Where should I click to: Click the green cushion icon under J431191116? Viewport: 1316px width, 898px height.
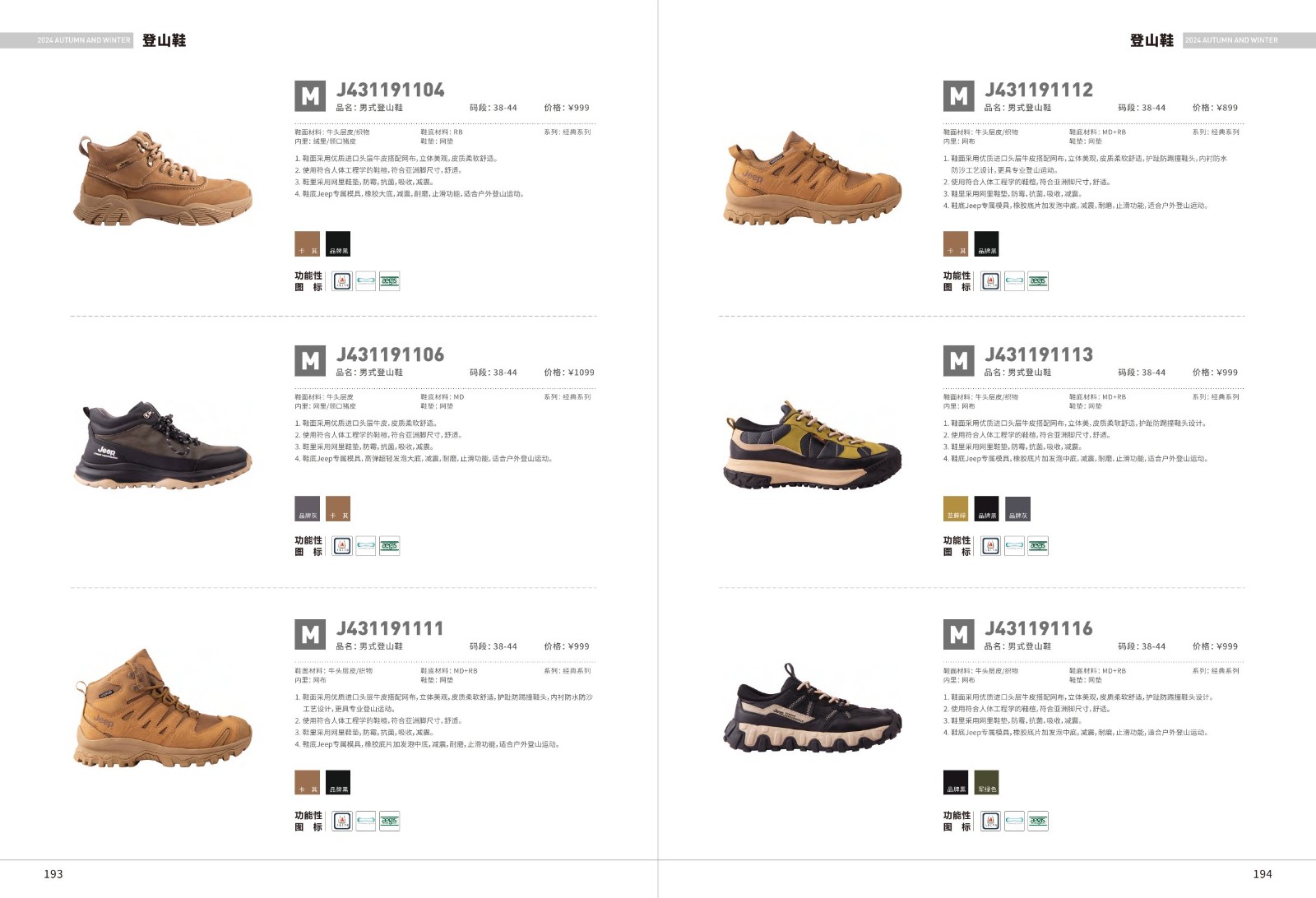click(x=1014, y=821)
